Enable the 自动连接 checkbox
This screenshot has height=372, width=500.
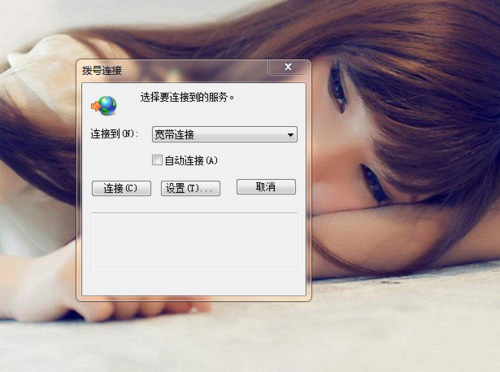157,160
